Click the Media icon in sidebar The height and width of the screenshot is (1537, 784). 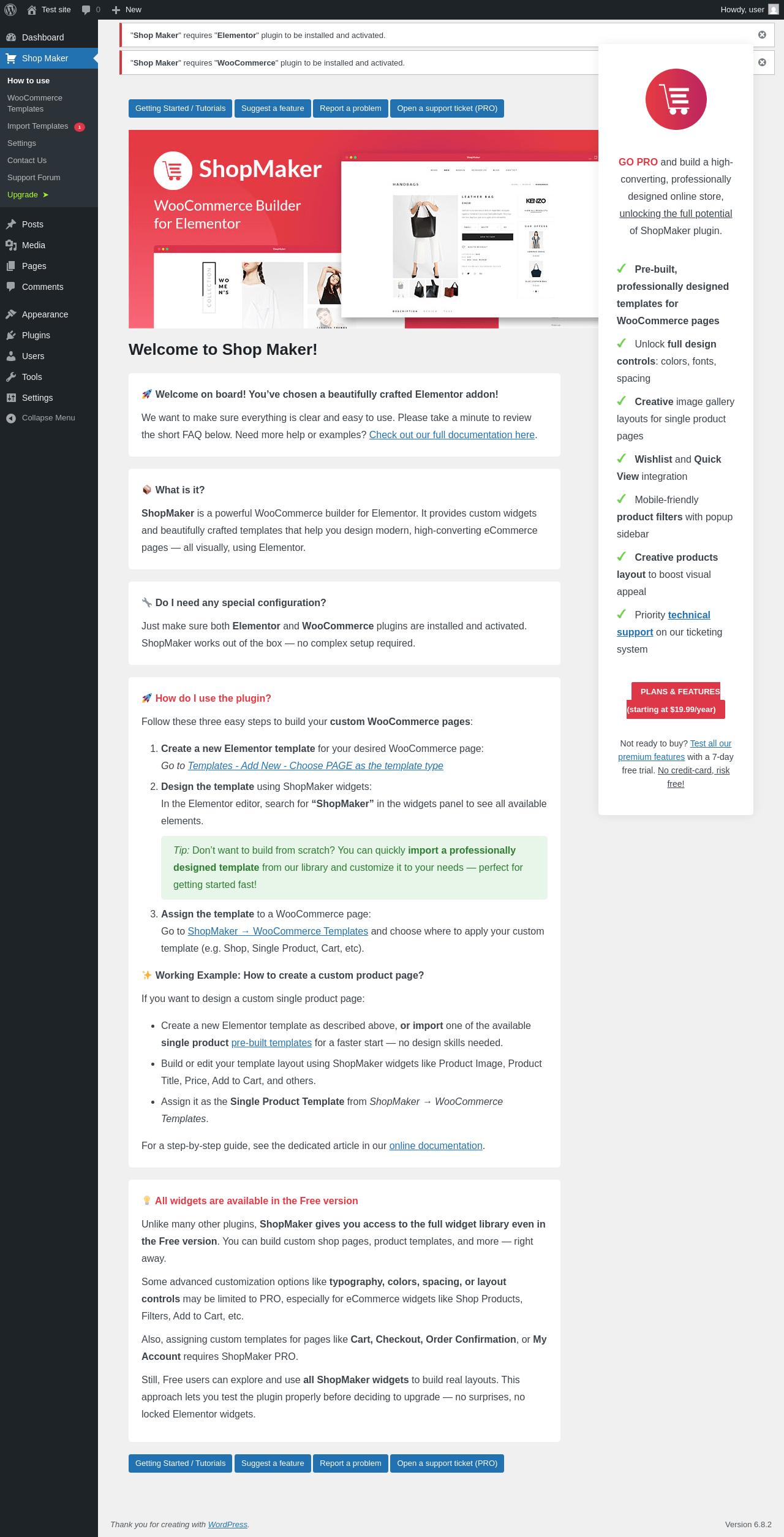pyautogui.click(x=11, y=245)
